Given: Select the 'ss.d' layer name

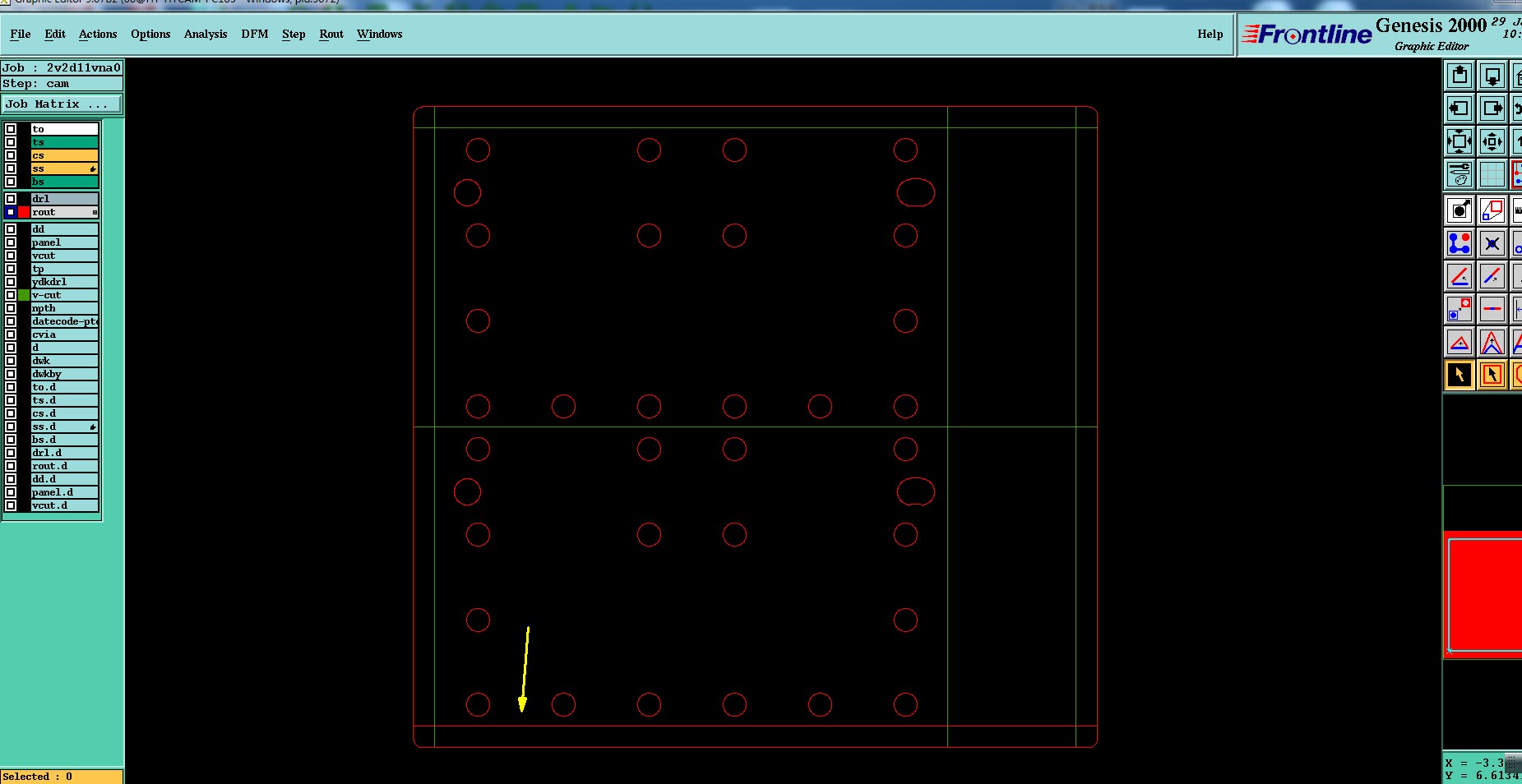Looking at the screenshot, I should pyautogui.click(x=65, y=427).
